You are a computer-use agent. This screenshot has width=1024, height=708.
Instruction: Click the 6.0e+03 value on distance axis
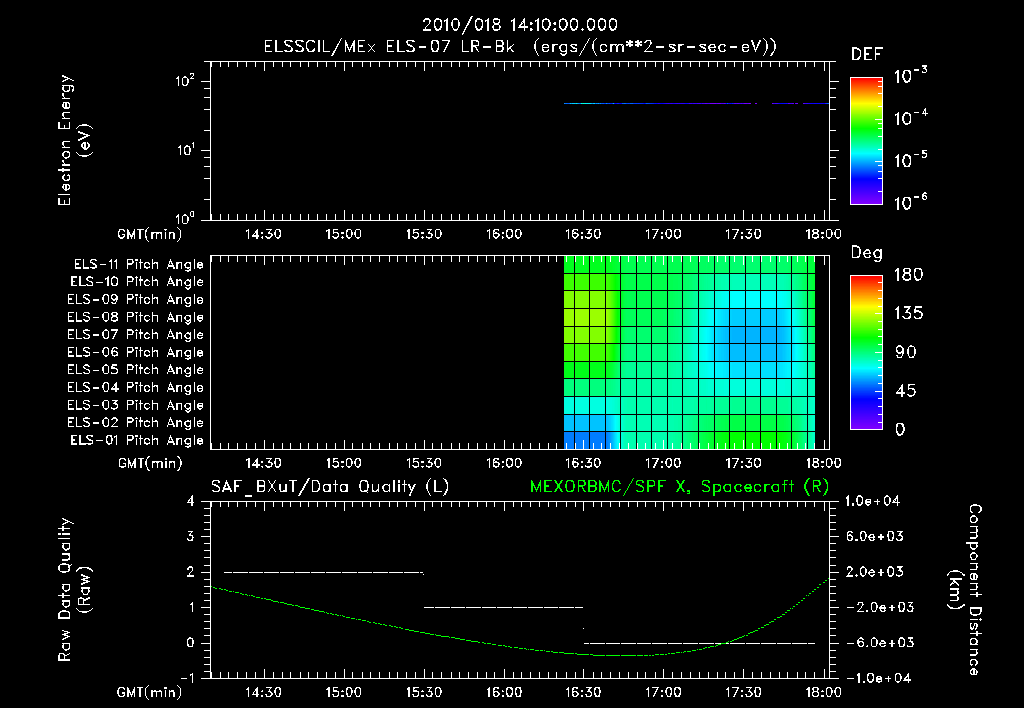coord(875,536)
